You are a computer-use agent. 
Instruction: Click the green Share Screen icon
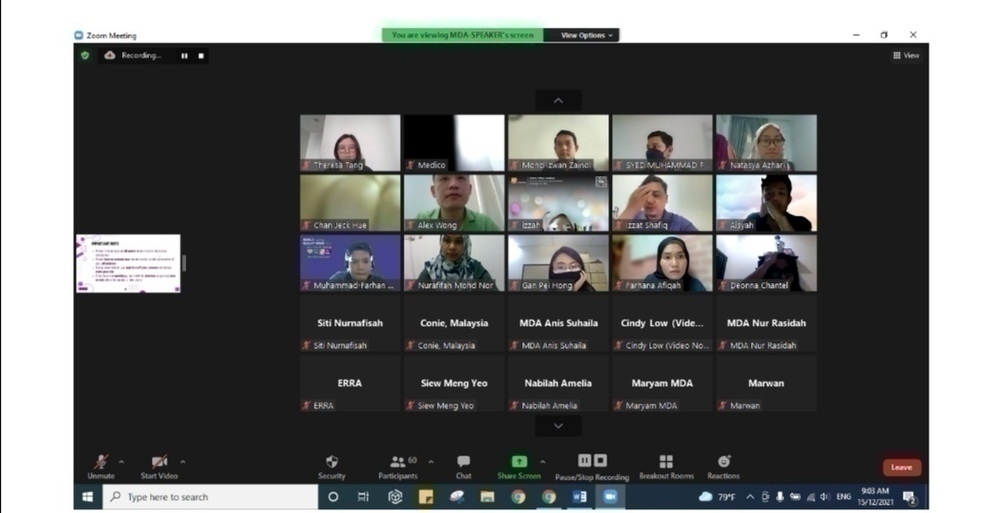tap(519, 462)
